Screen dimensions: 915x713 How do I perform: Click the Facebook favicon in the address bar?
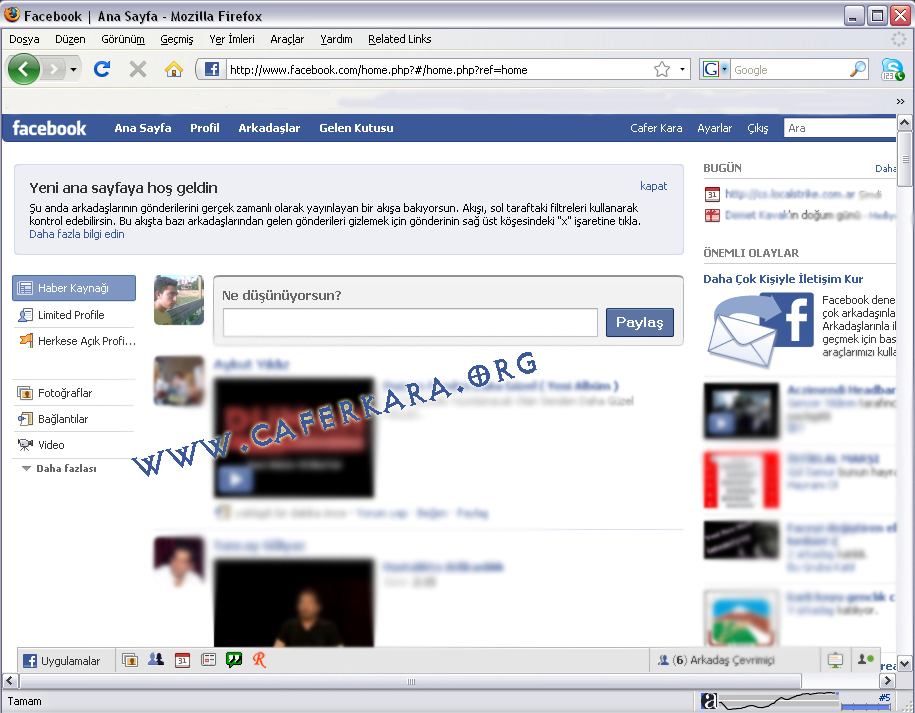211,69
